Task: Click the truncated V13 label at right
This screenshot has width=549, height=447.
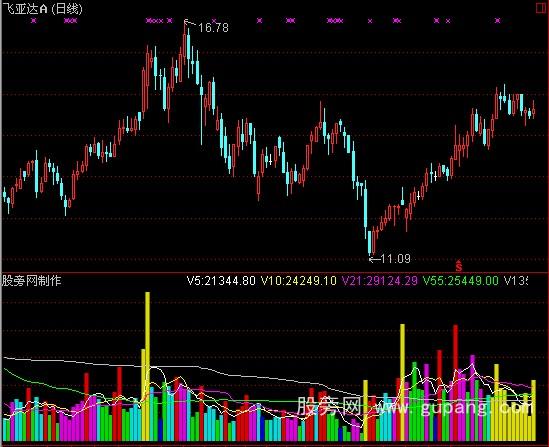Action: 515,281
